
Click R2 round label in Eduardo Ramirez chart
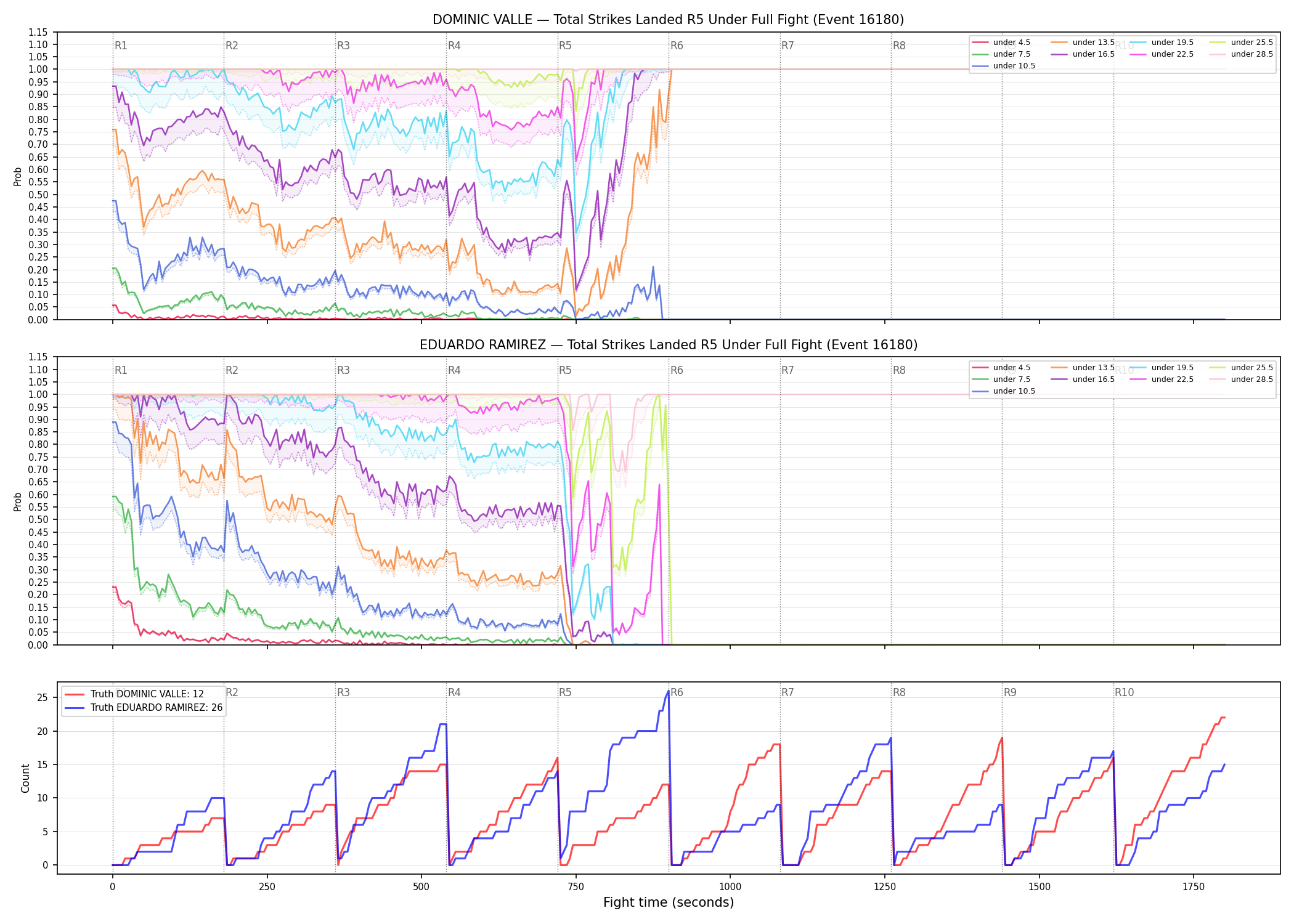232,370
